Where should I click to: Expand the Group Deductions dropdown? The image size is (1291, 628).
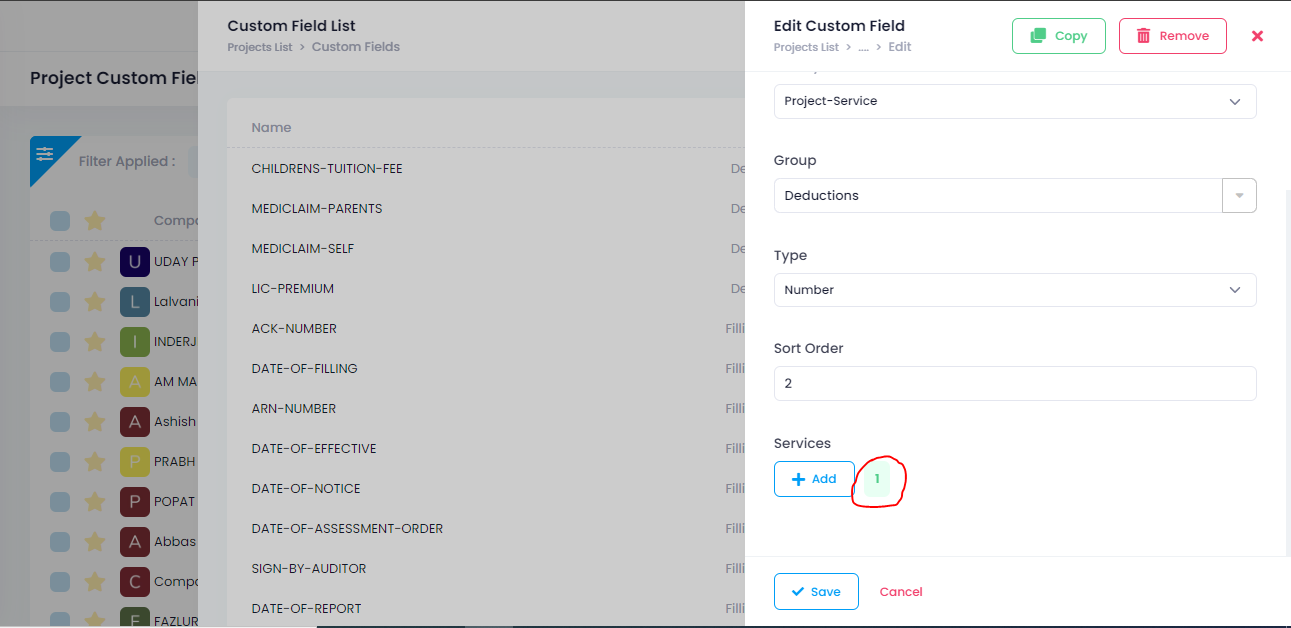[x=1238, y=196]
